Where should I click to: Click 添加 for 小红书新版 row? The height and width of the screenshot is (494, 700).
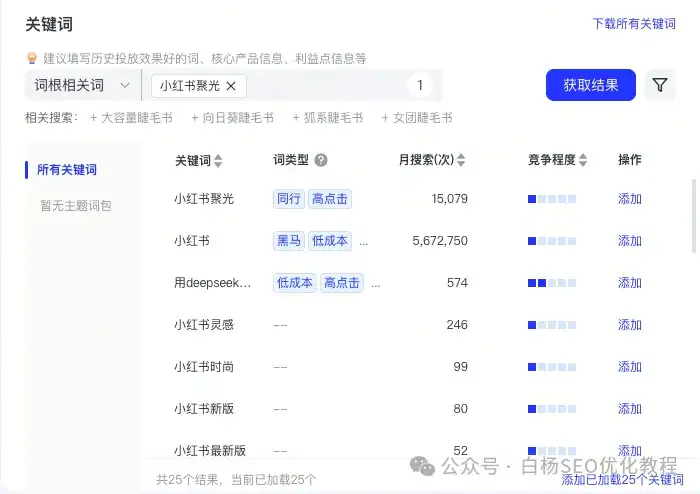[630, 409]
